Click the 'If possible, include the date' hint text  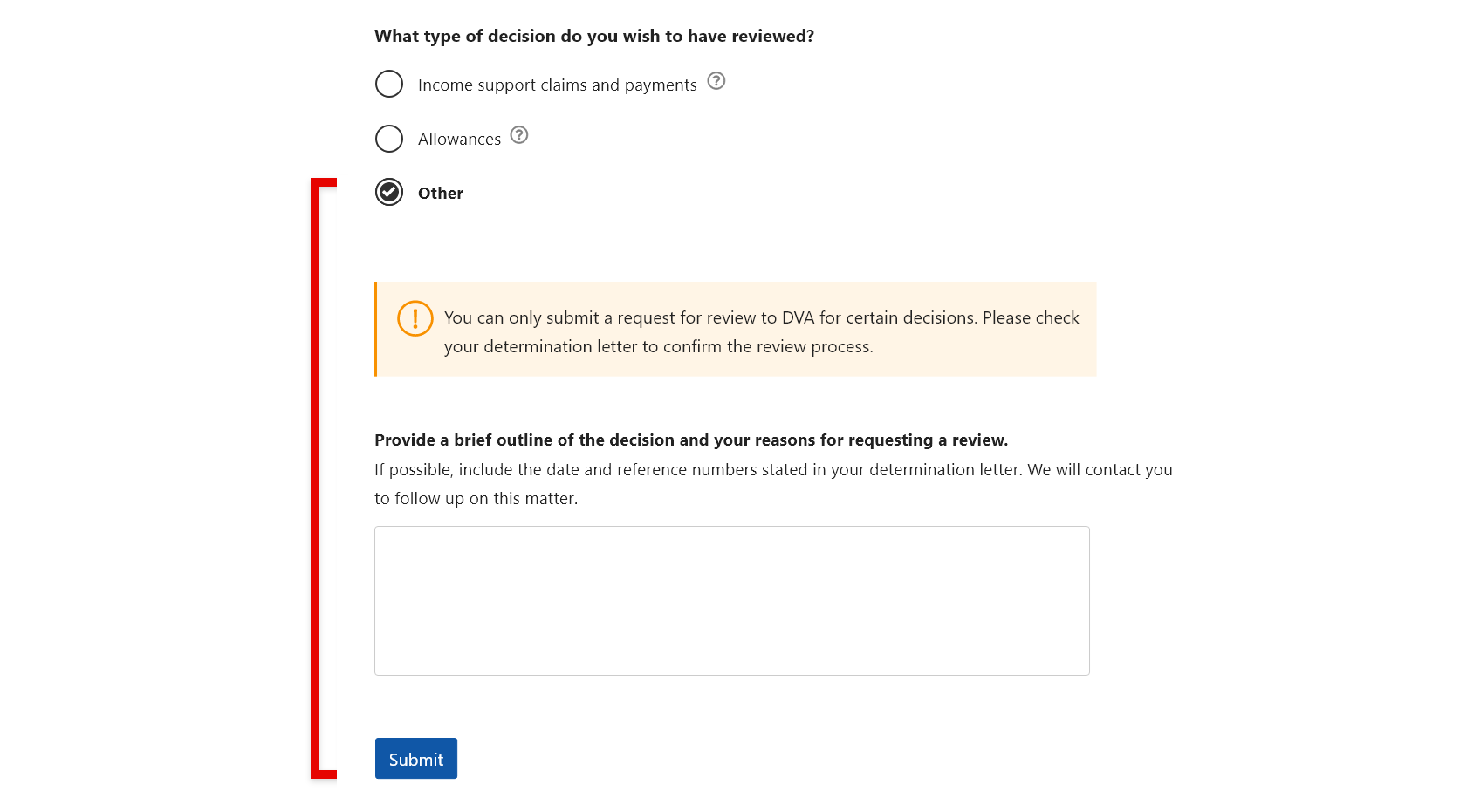coord(773,484)
